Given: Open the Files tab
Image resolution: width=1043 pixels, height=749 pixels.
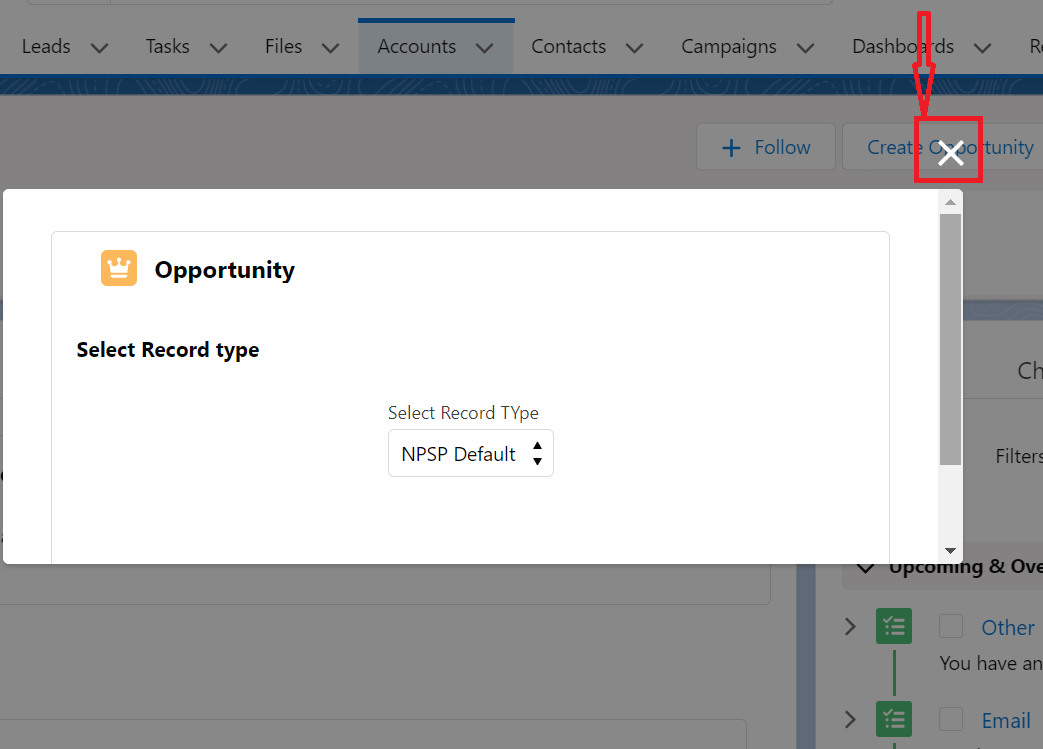Looking at the screenshot, I should (283, 47).
